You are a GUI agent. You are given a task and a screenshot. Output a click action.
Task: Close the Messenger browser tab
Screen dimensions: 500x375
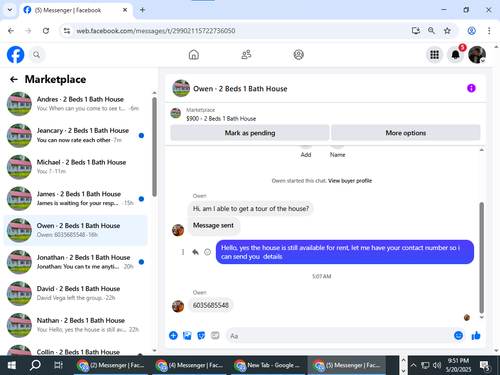[x=125, y=10]
